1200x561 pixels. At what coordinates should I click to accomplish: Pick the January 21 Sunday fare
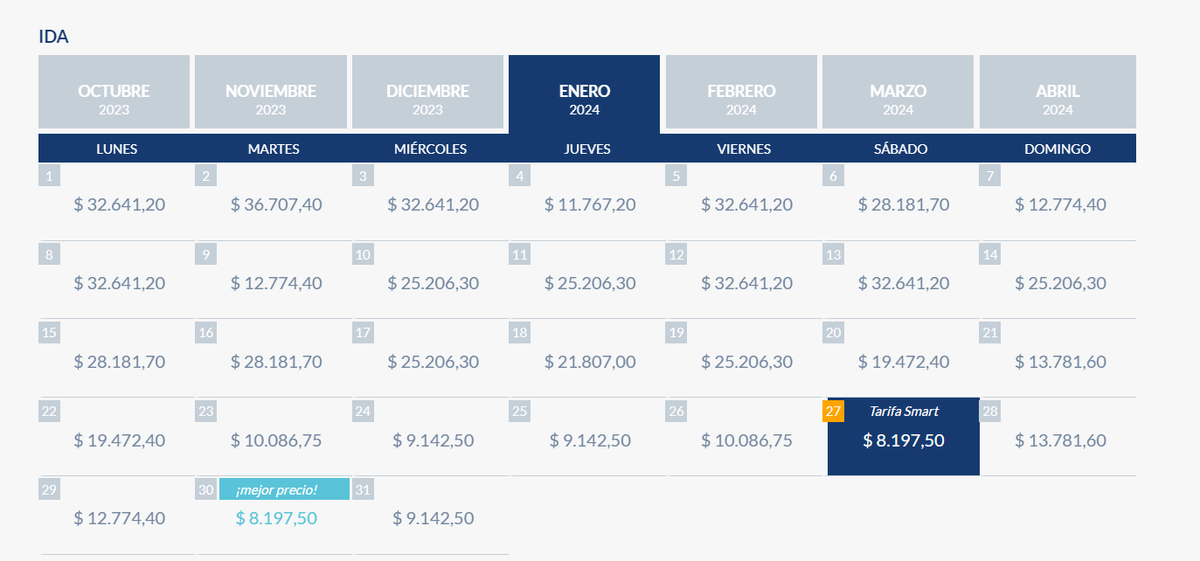[1060, 362]
